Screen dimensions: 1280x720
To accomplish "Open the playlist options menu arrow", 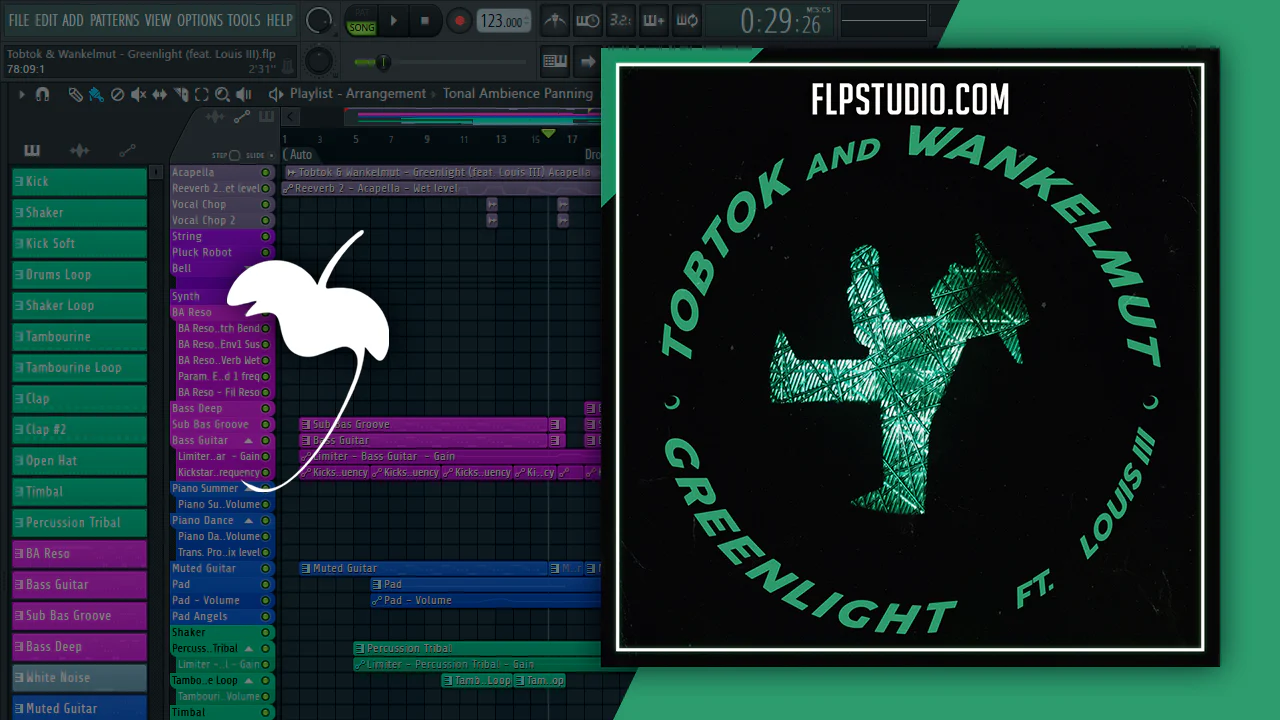I will click(22, 94).
